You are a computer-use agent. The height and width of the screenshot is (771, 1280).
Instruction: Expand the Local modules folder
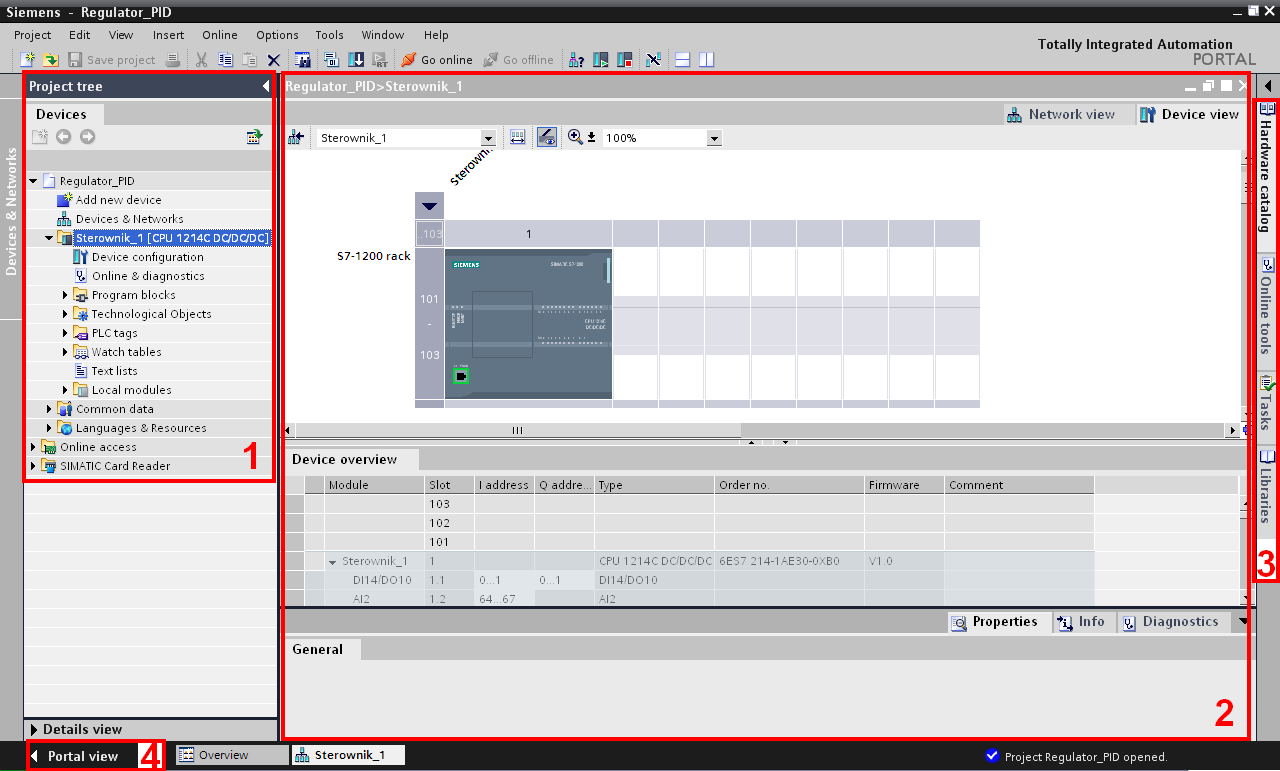66,390
